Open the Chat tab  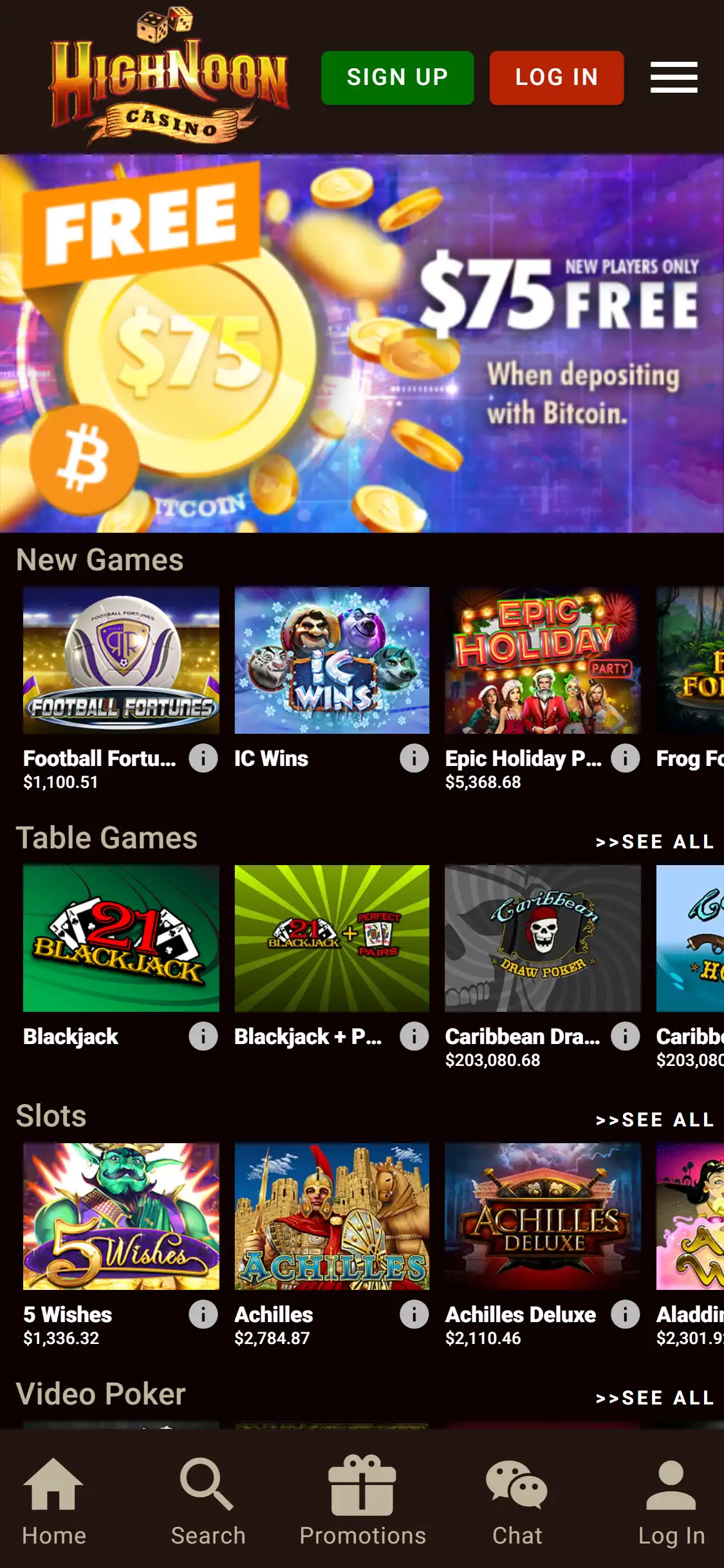click(517, 1501)
